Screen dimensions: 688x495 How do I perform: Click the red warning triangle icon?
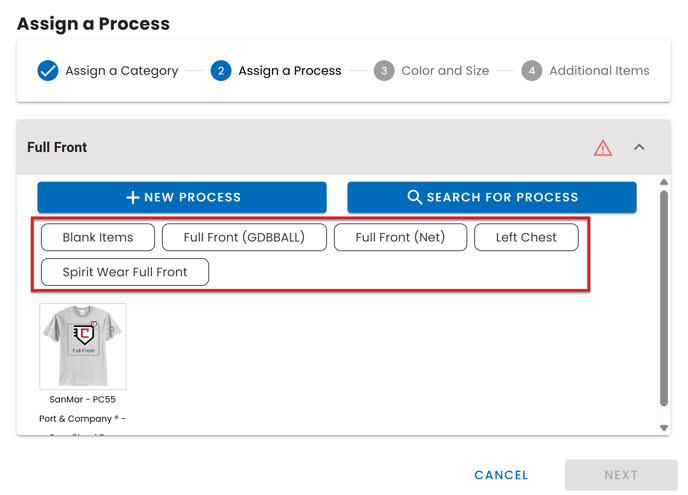[603, 148]
